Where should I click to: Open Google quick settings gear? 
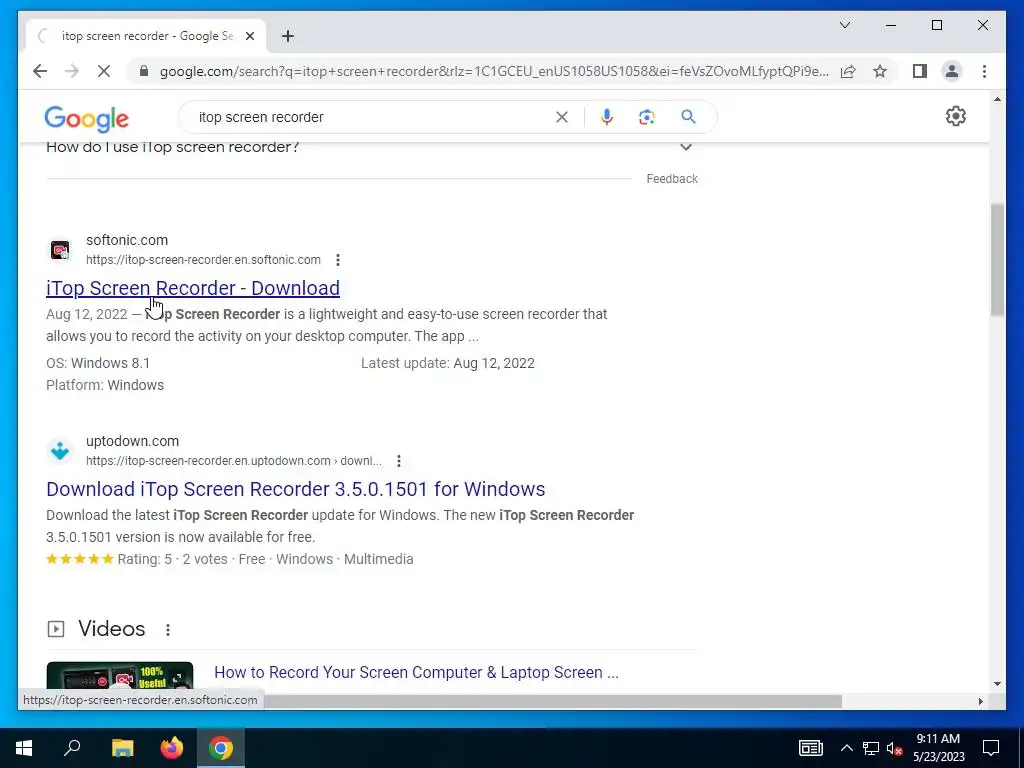click(955, 116)
